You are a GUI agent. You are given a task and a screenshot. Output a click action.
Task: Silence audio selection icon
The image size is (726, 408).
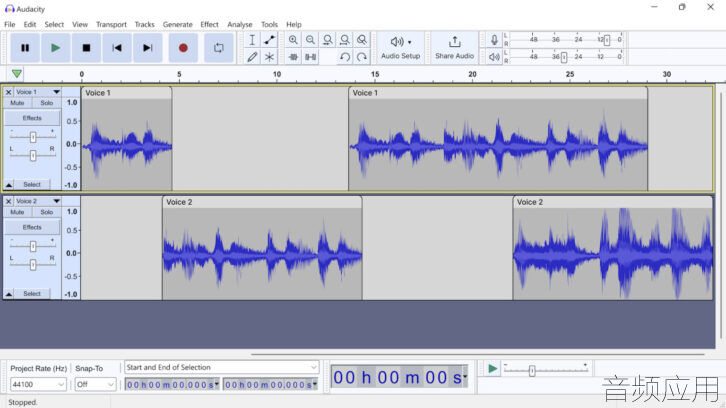310,57
